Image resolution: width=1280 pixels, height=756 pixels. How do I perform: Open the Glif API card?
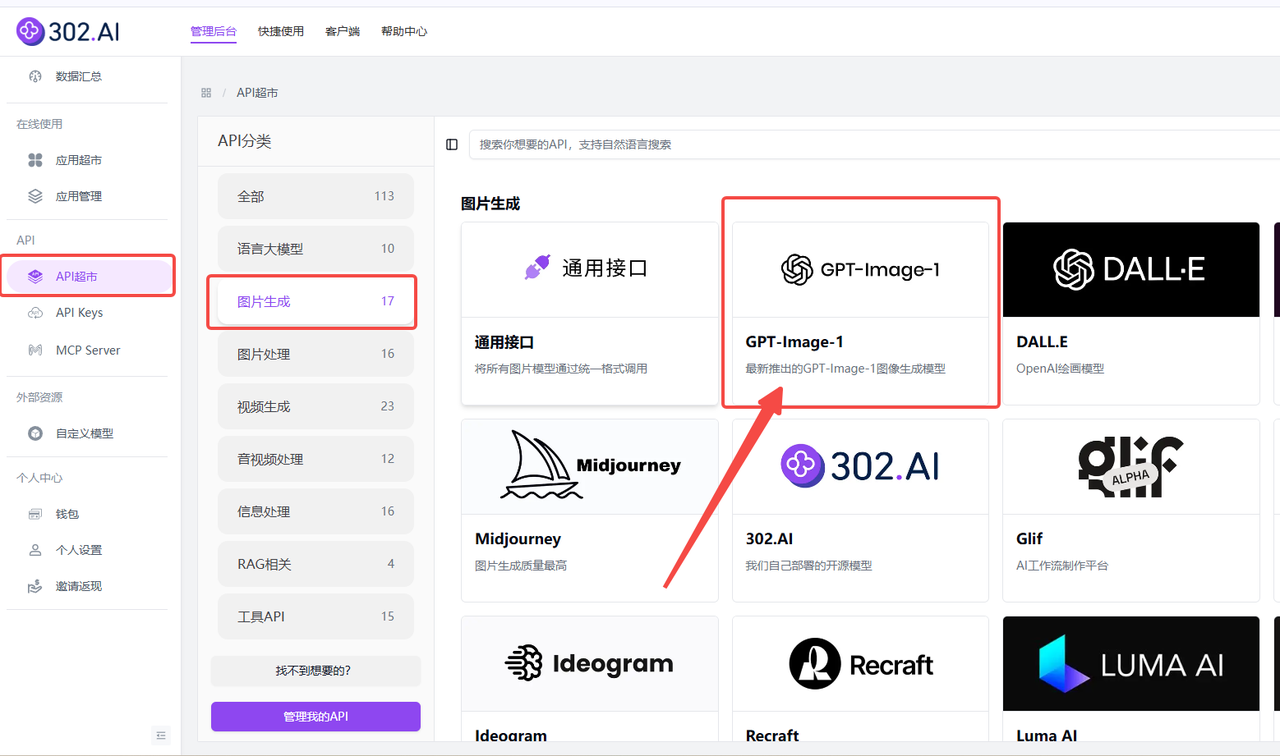pos(1131,510)
